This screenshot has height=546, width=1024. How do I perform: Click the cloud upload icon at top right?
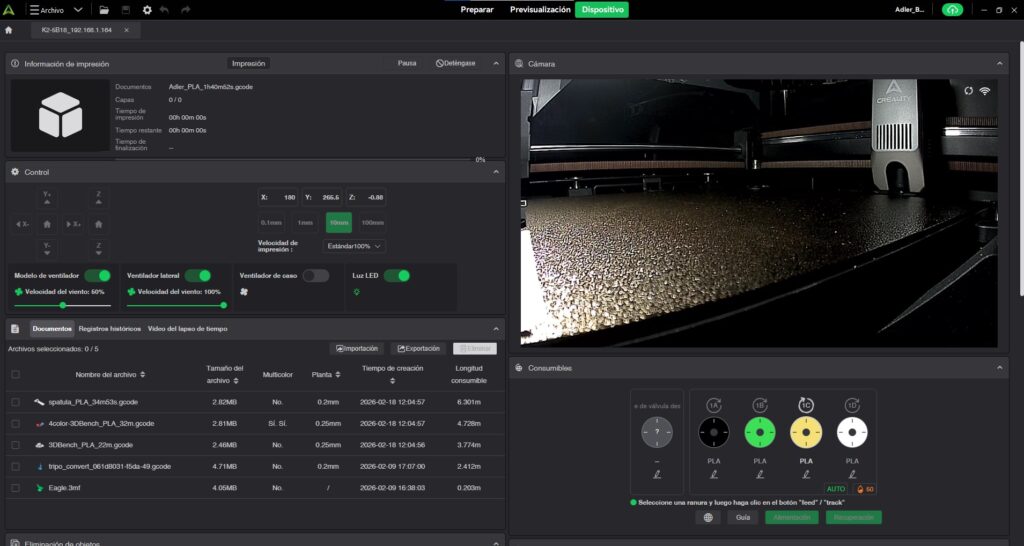(953, 9)
